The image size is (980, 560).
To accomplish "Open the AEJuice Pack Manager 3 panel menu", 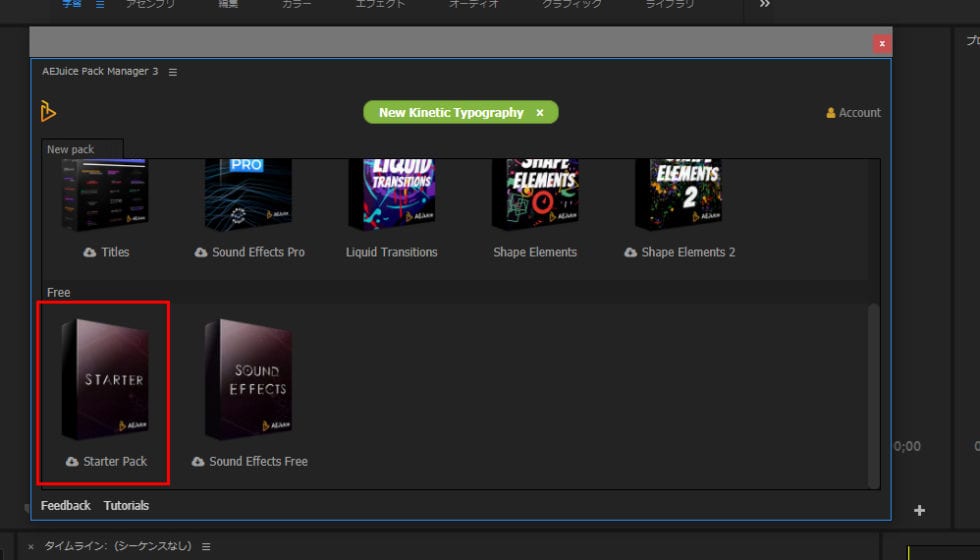I will tap(172, 72).
